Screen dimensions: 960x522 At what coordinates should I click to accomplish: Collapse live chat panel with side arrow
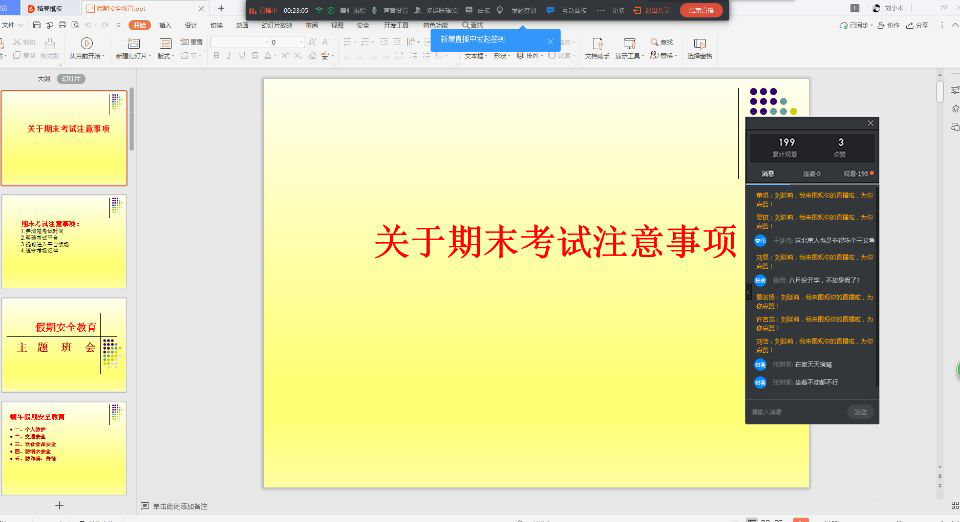749,291
